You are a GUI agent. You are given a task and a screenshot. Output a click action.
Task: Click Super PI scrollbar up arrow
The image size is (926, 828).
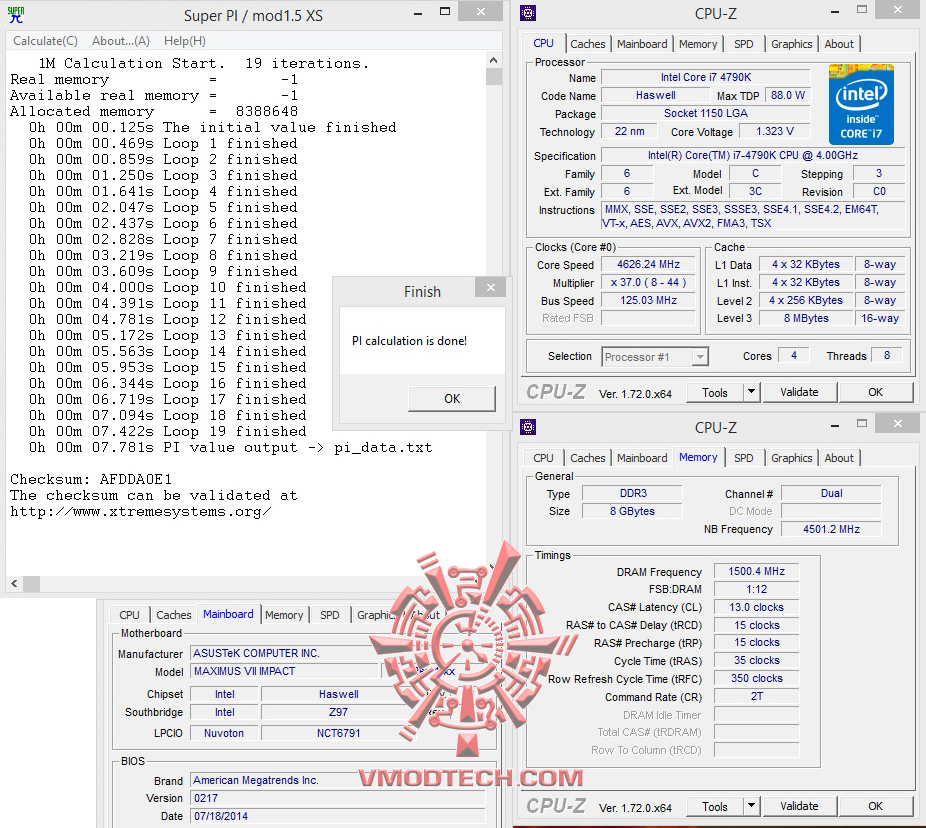(x=494, y=60)
